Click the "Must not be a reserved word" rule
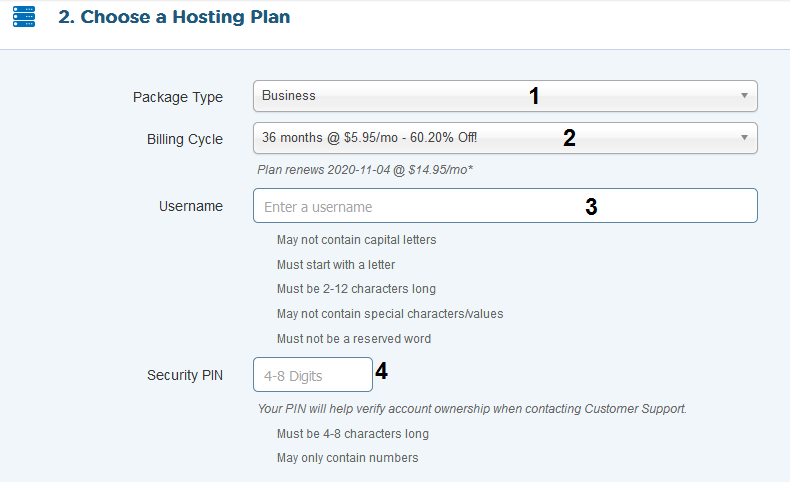 pyautogui.click(x=354, y=339)
